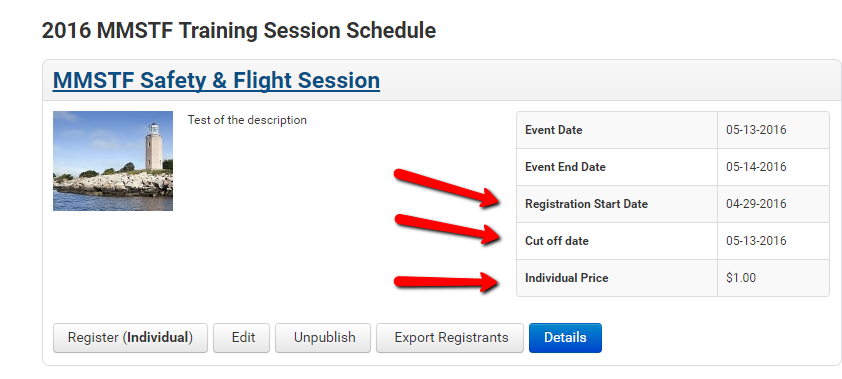Click the 2016 MMSTF Training Session Schedule heading
842x379 pixels.
click(239, 31)
